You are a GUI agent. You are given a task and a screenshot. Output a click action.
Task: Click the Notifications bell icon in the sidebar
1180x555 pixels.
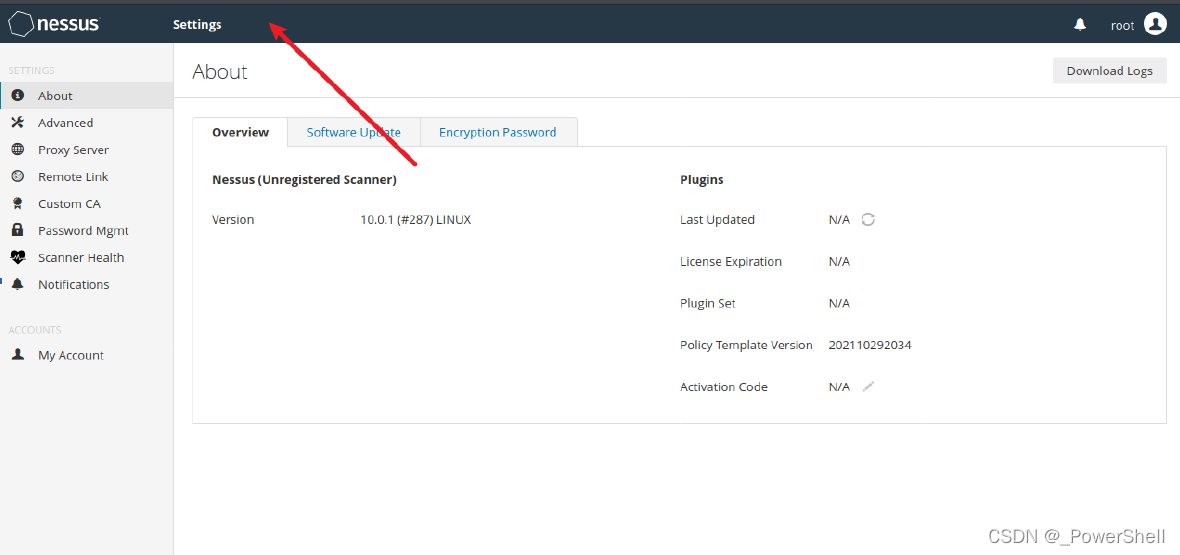[18, 285]
